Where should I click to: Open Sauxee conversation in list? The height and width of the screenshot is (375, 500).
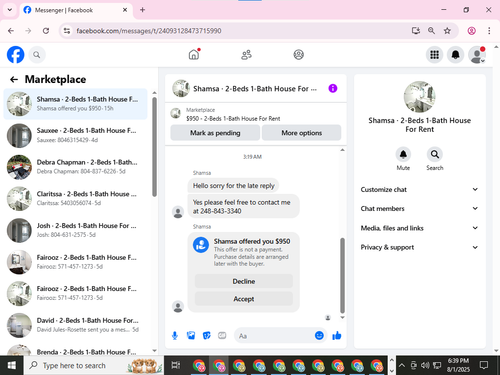pos(75,135)
